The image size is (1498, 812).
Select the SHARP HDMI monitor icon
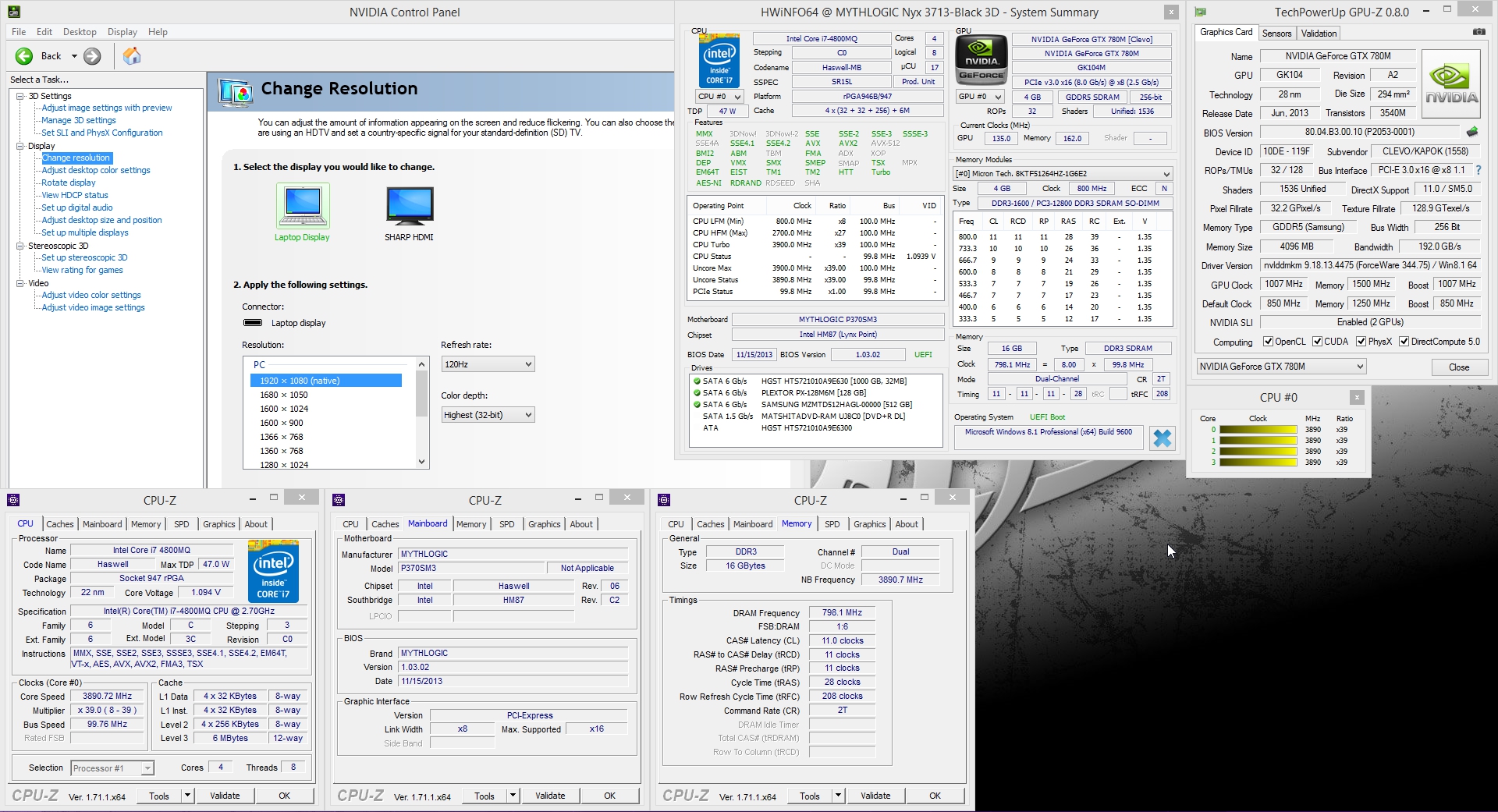pos(410,206)
